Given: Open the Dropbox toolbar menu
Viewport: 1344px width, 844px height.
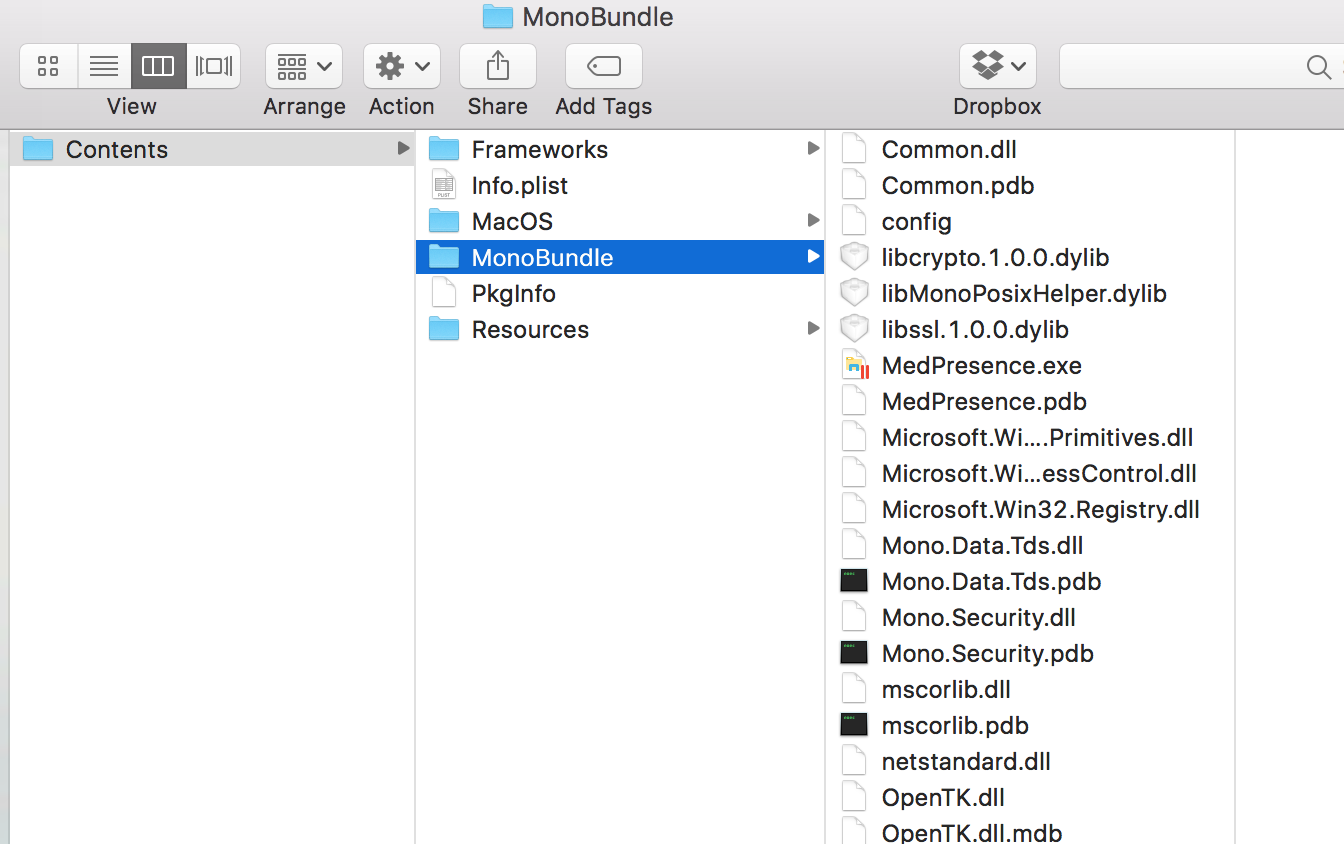Looking at the screenshot, I should pyautogui.click(x=997, y=67).
